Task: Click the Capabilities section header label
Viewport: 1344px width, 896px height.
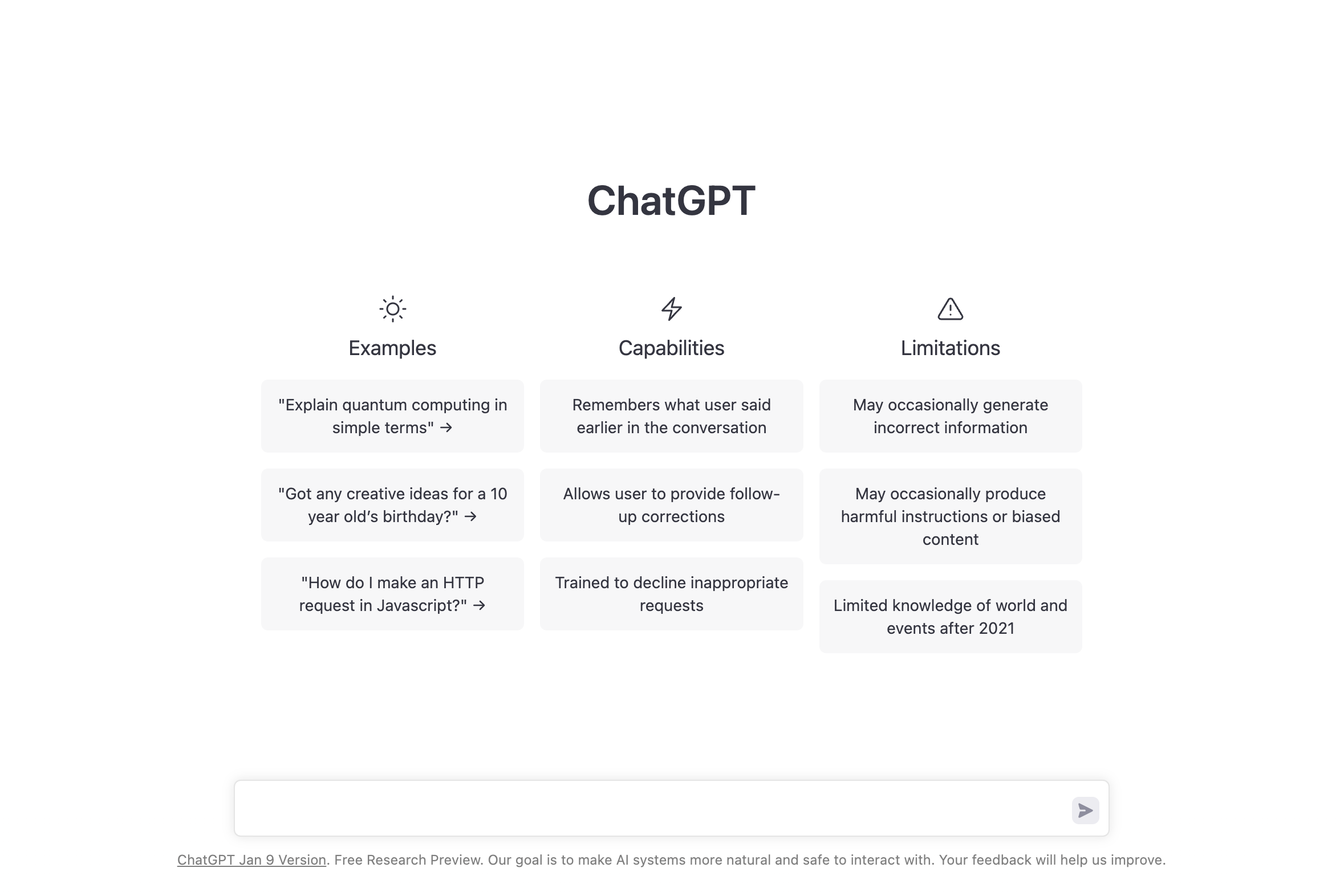Action: (x=671, y=348)
